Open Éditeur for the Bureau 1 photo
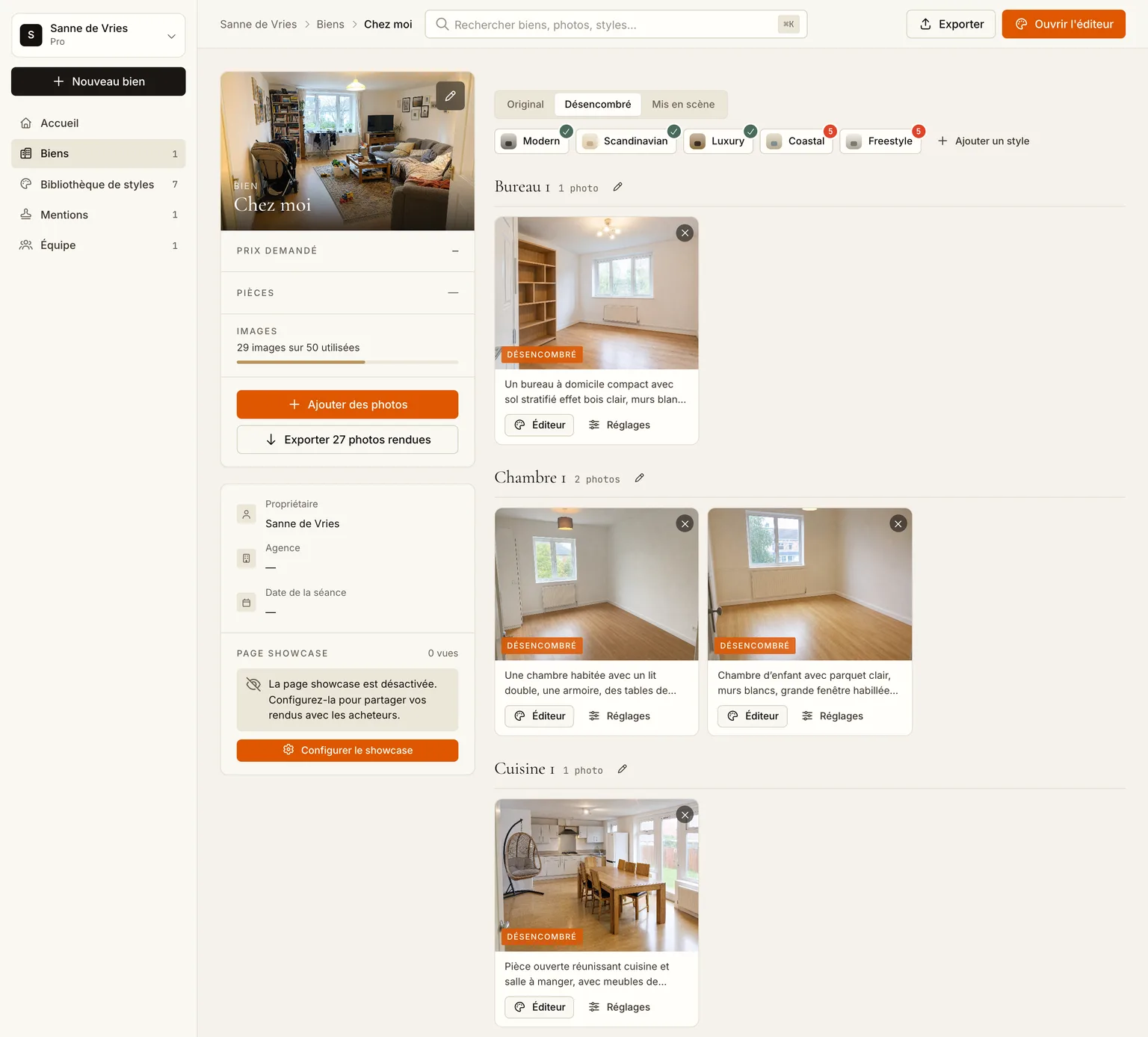 coord(540,425)
